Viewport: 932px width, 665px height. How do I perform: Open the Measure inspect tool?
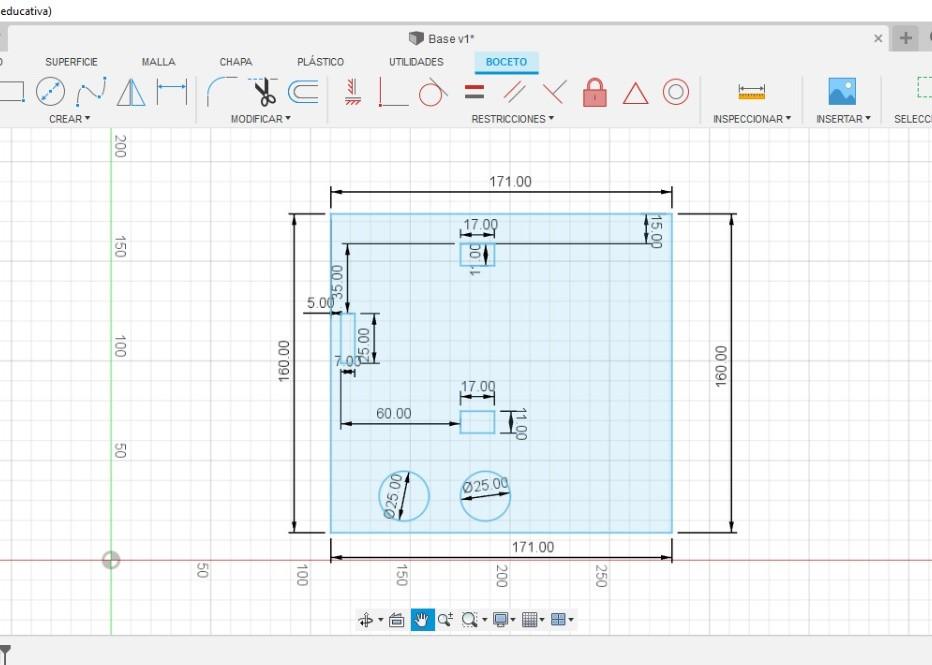752,92
